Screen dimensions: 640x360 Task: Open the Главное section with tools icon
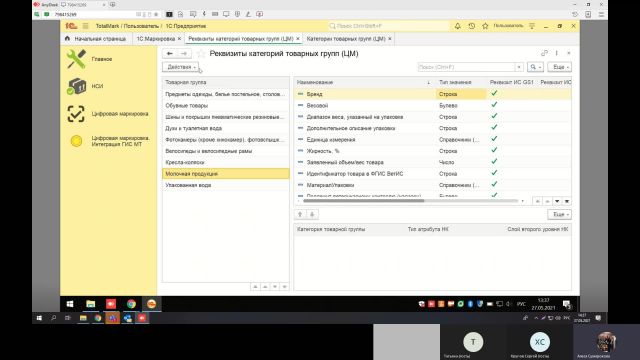click(76, 59)
